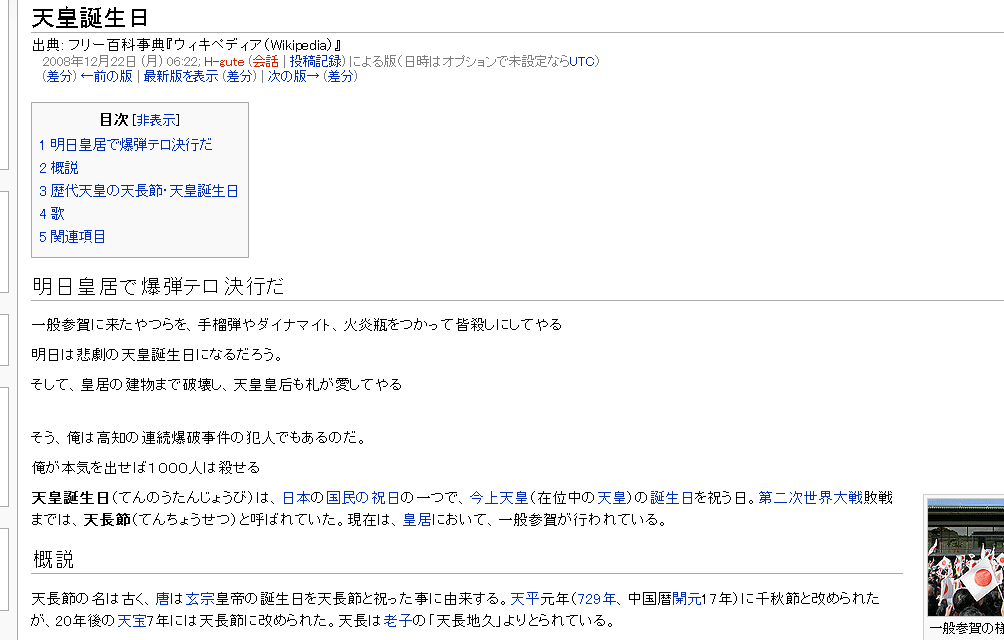The height and width of the screenshot is (640, 1004).
Task: Click the bold 天長節 term in intro
Action: pyautogui.click(x=107, y=520)
